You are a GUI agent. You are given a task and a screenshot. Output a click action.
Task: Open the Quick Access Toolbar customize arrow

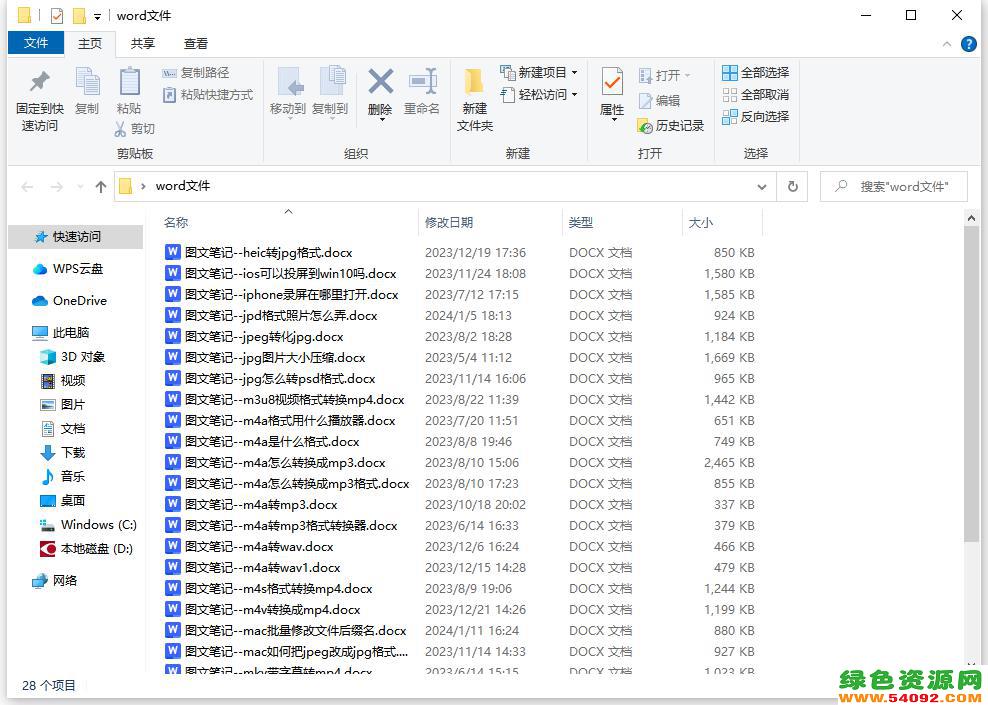click(97, 16)
